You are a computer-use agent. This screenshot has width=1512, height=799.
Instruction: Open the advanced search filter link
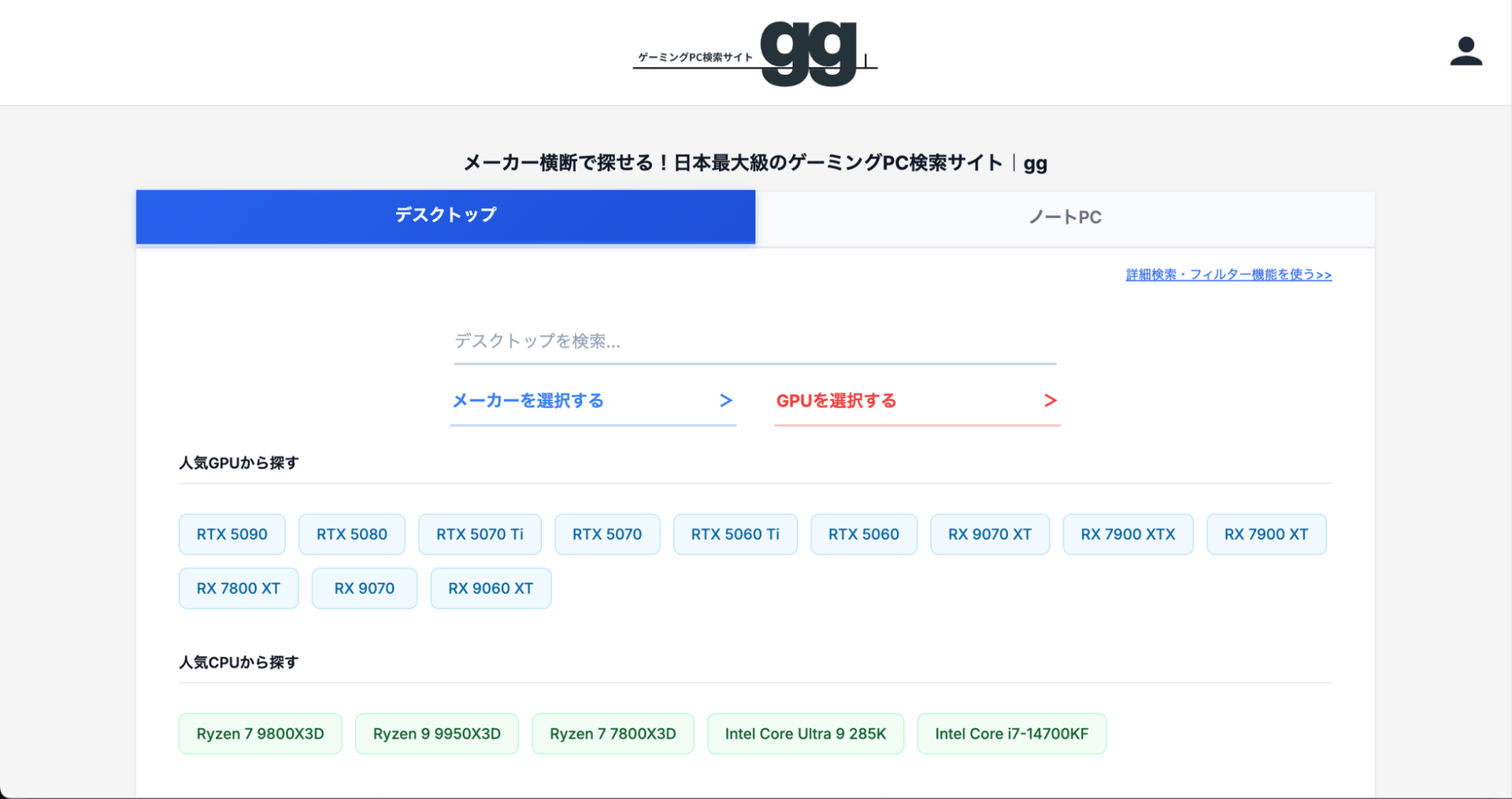(x=1228, y=274)
